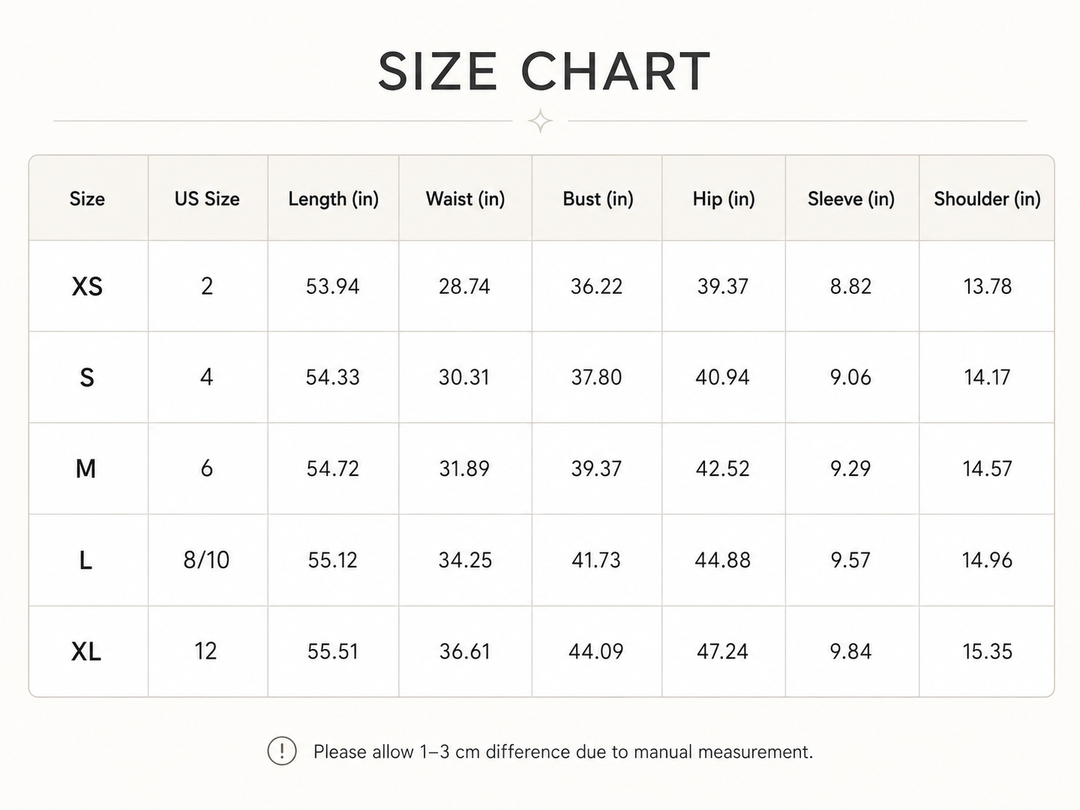Click the Hip (in) column header
This screenshot has height=810, width=1080.
[x=724, y=199]
